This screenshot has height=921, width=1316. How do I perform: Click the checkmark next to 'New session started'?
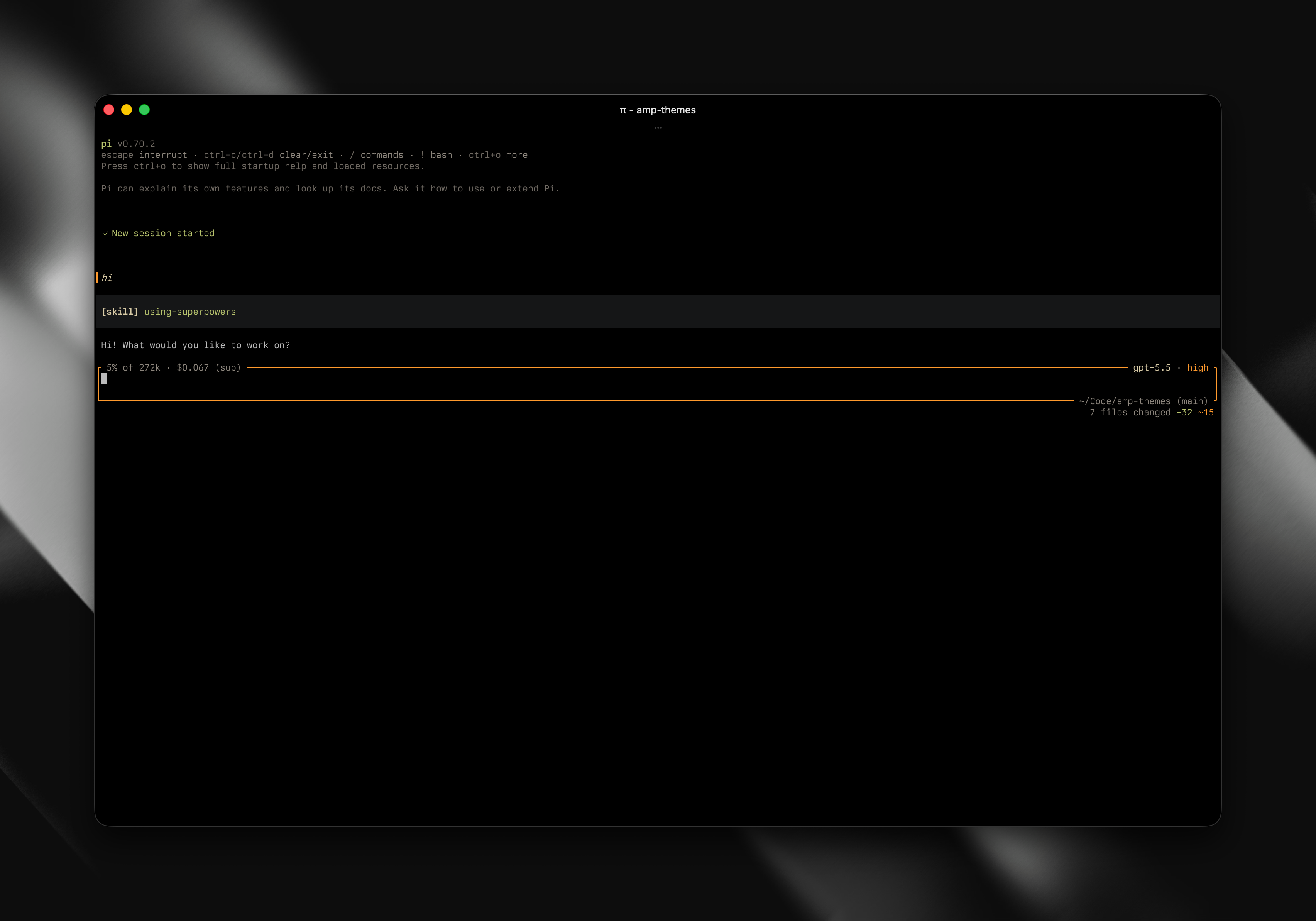point(105,233)
